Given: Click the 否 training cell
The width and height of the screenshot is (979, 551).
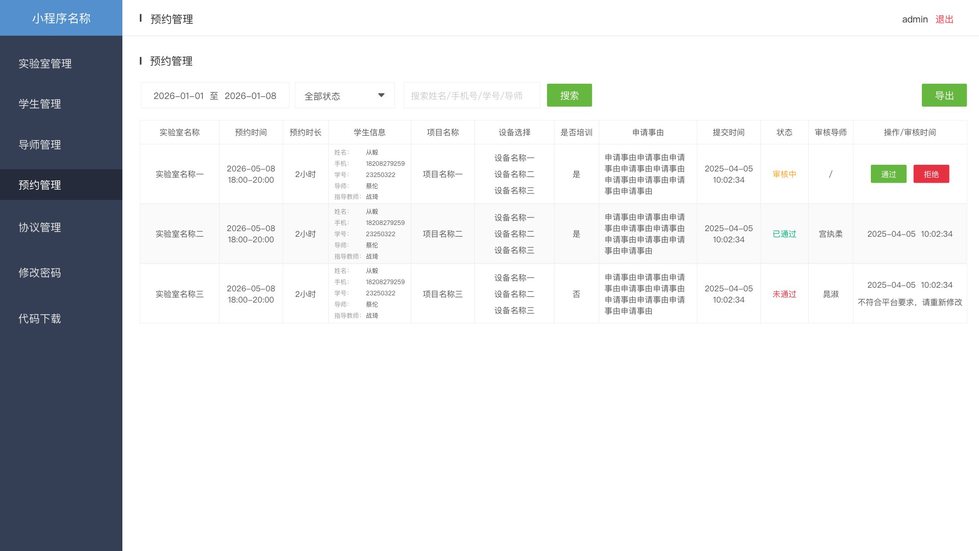Looking at the screenshot, I should [576, 294].
